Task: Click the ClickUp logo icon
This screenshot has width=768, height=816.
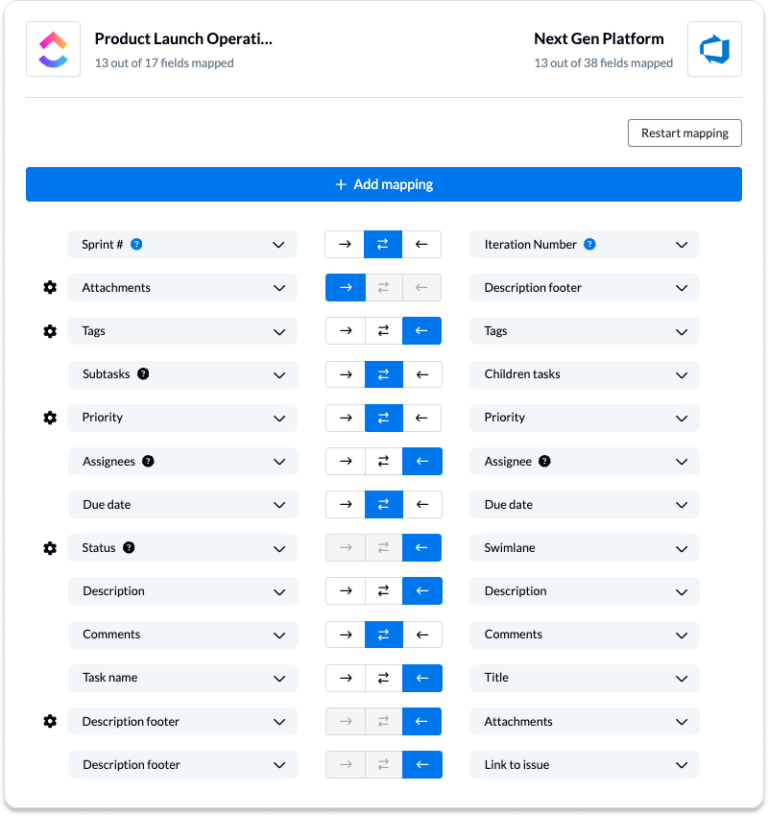Action: [x=53, y=49]
